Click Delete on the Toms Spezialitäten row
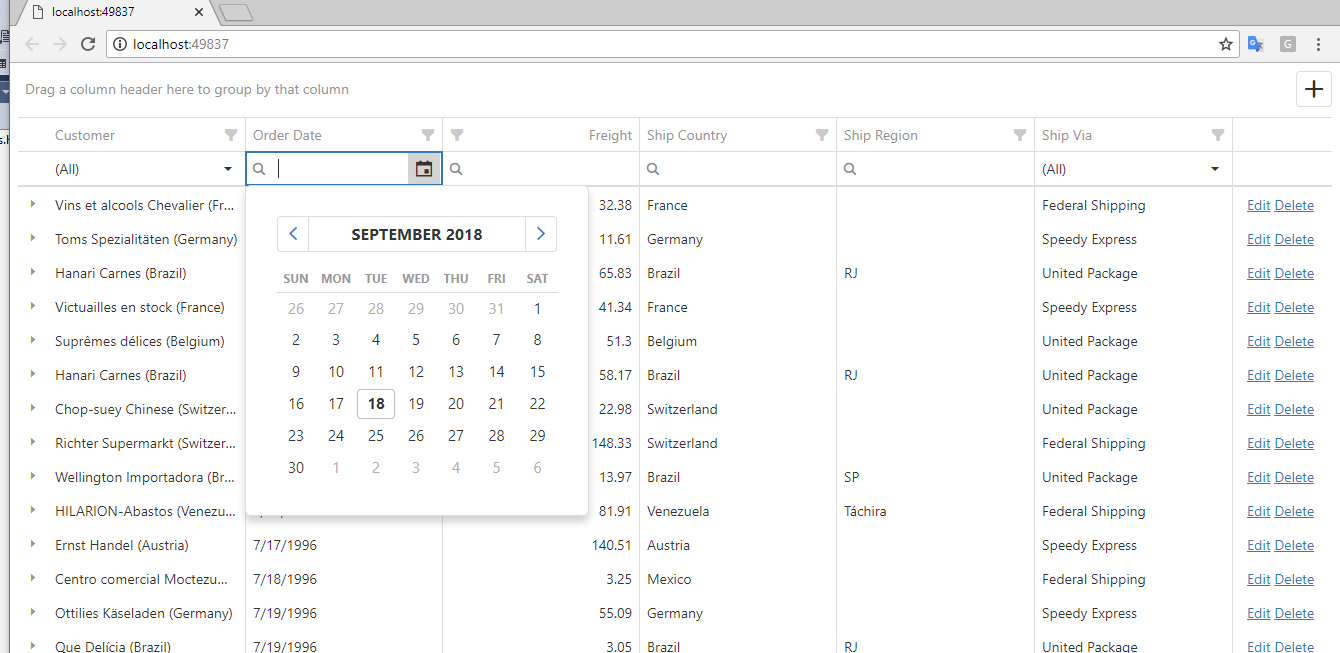 [x=1294, y=239]
